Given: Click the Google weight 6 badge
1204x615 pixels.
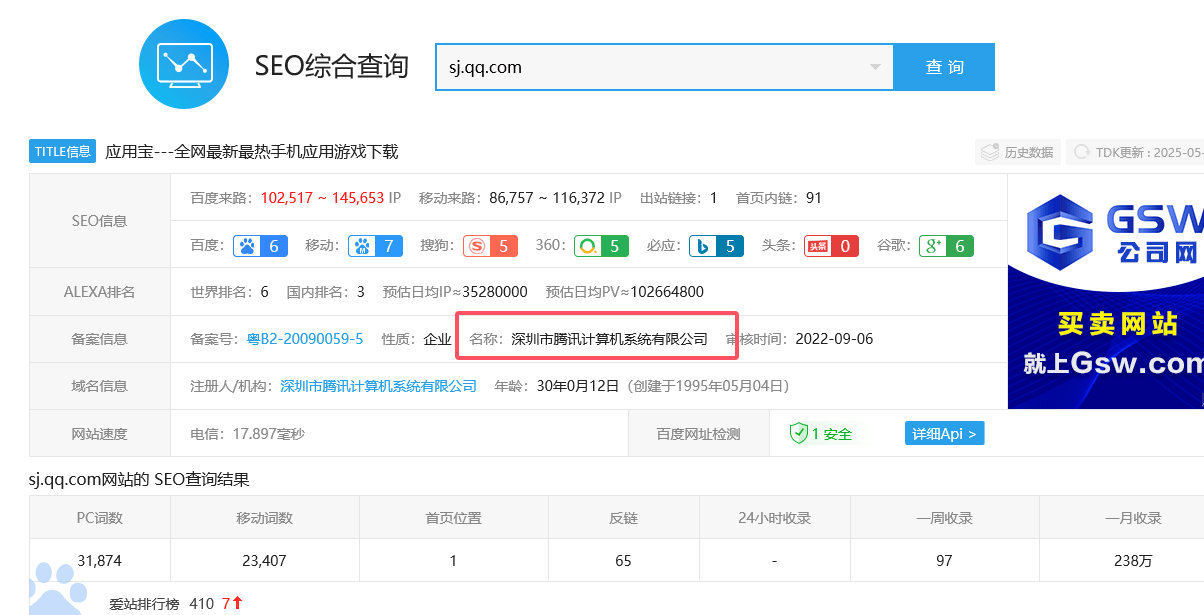Looking at the screenshot, I should click(x=946, y=245).
